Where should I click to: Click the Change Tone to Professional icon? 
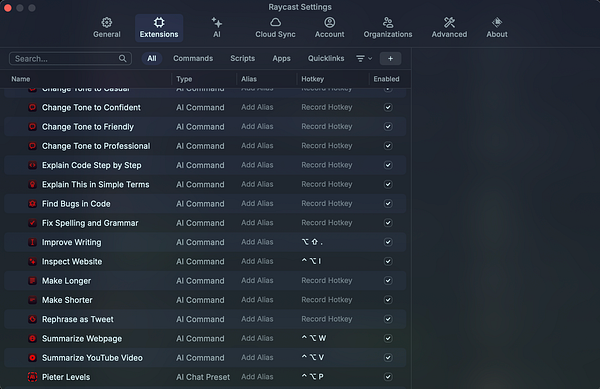coord(33,146)
